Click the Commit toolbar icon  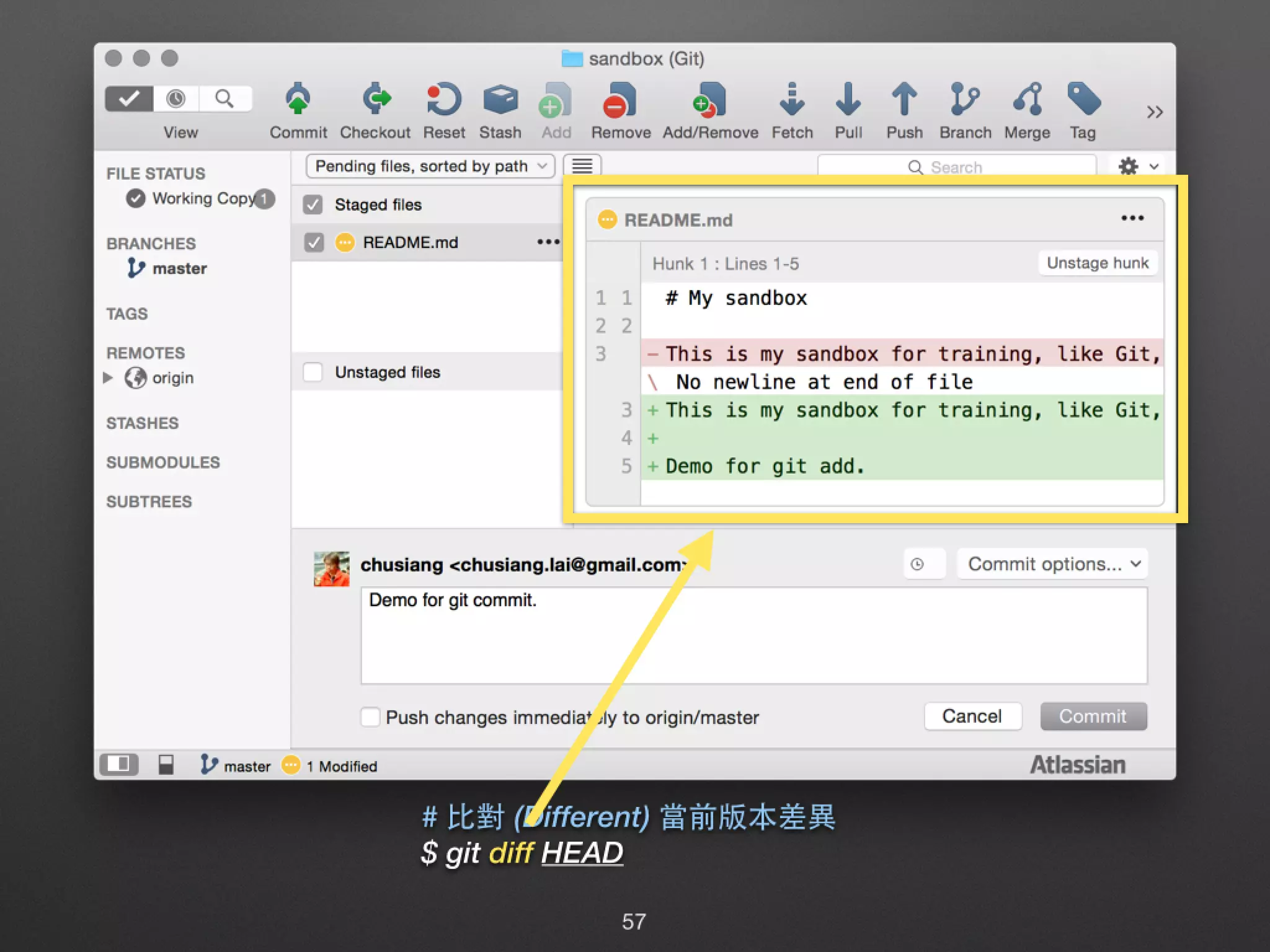pyautogui.click(x=298, y=100)
